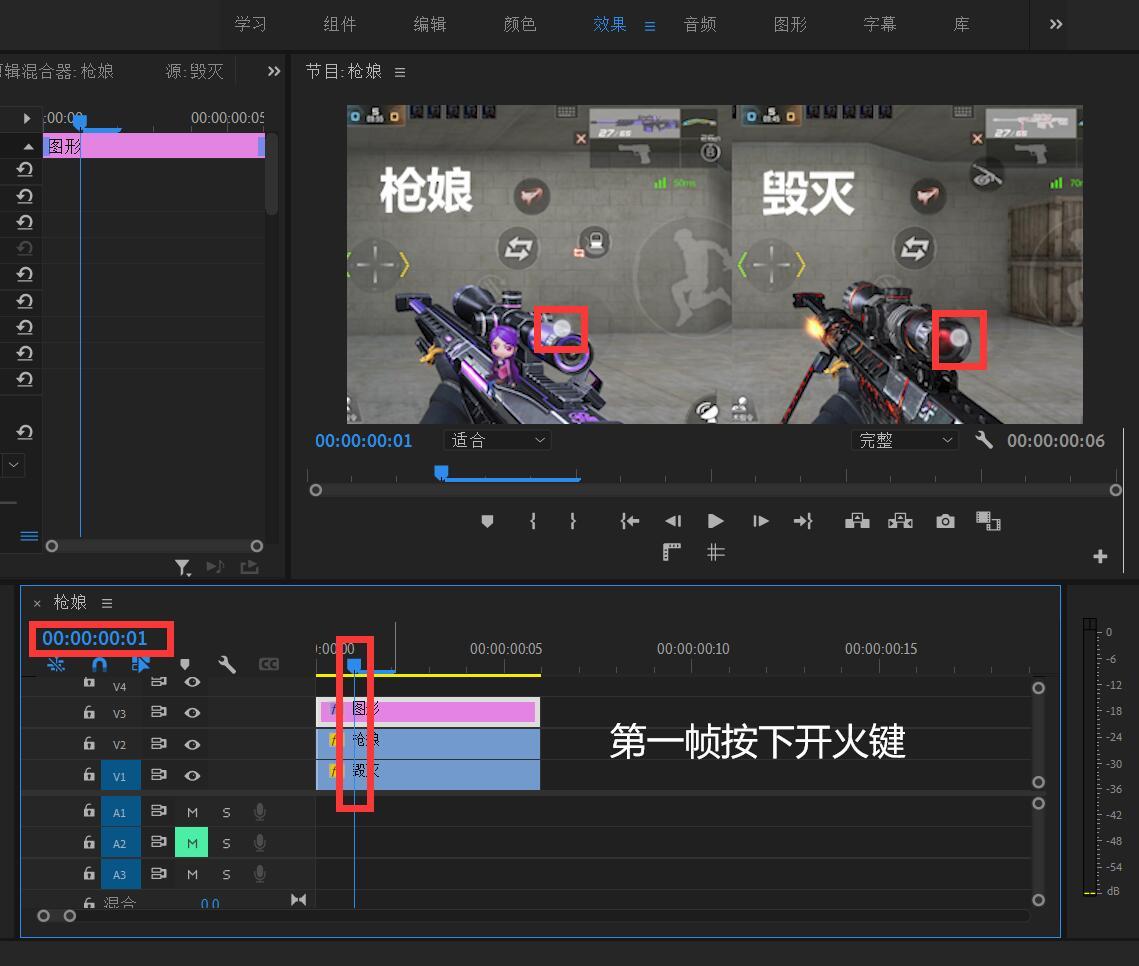The height and width of the screenshot is (966, 1139).
Task: Solo audio track A3
Action: coord(226,874)
